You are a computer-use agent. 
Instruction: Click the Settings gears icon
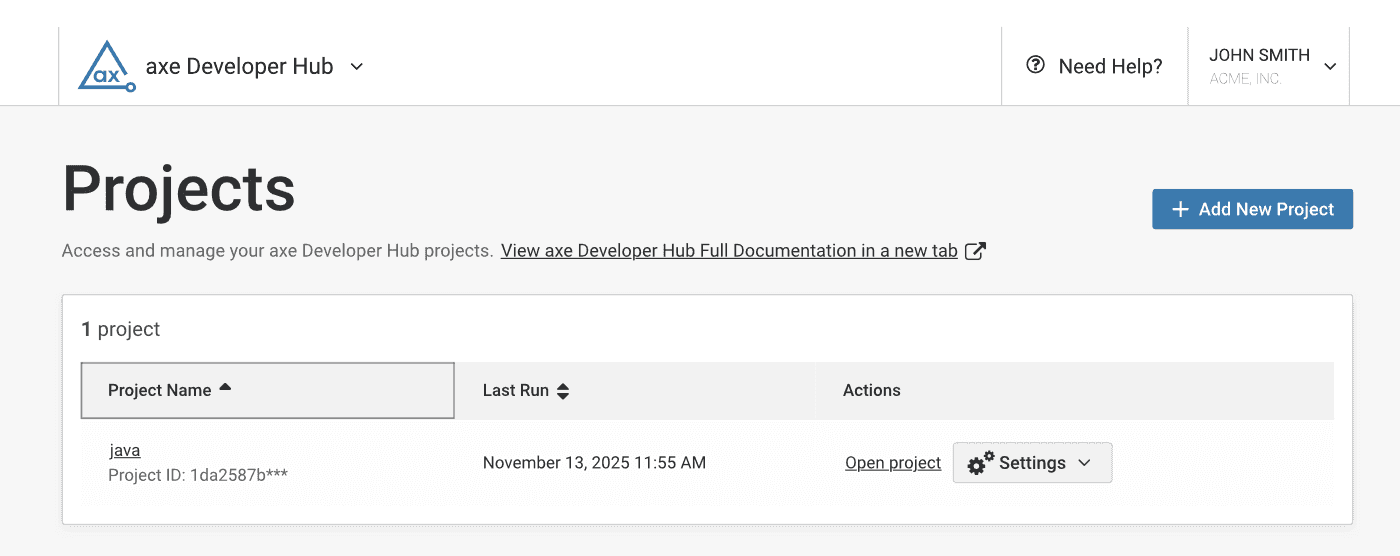tap(981, 463)
